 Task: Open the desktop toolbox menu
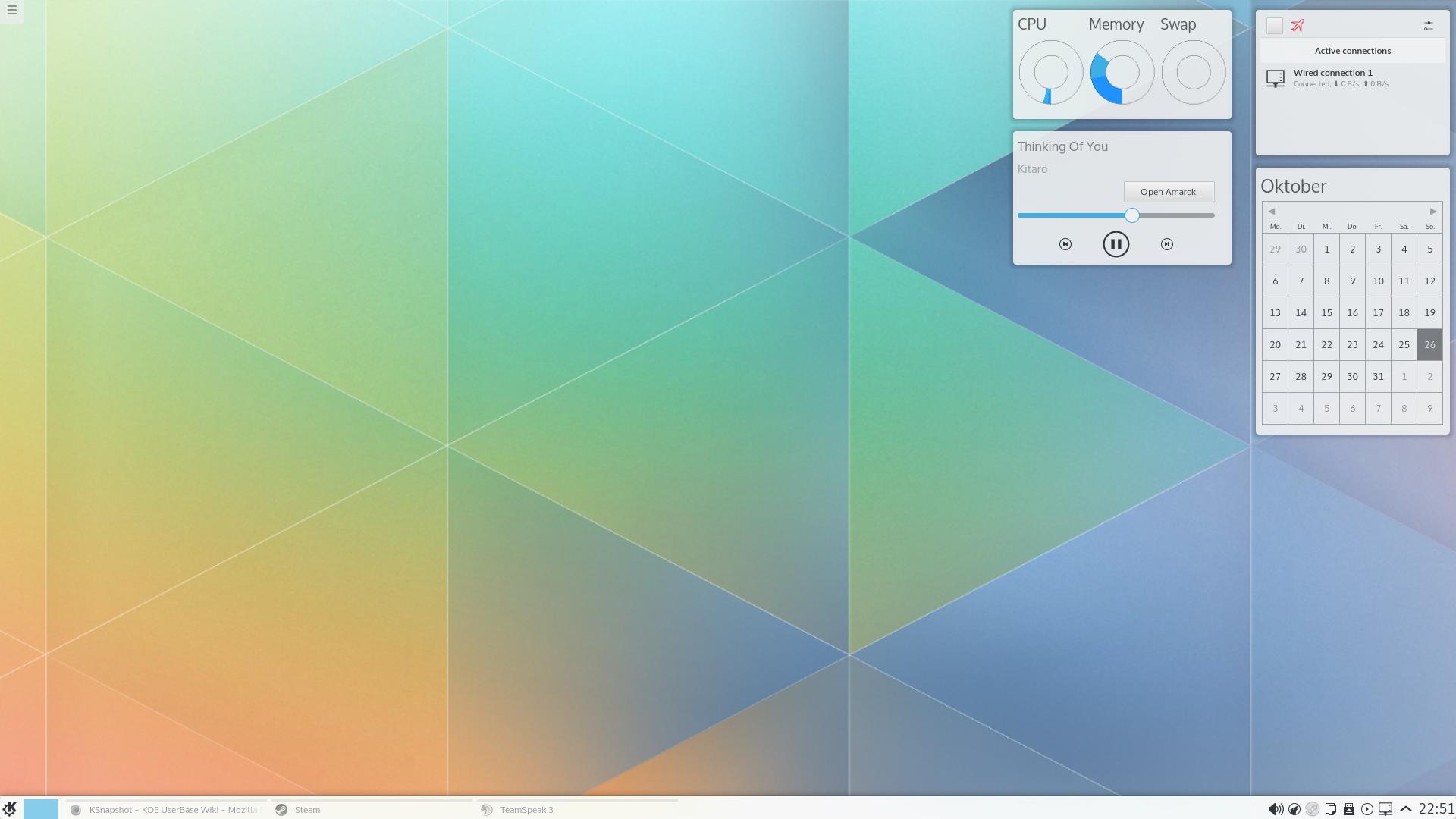click(x=11, y=11)
